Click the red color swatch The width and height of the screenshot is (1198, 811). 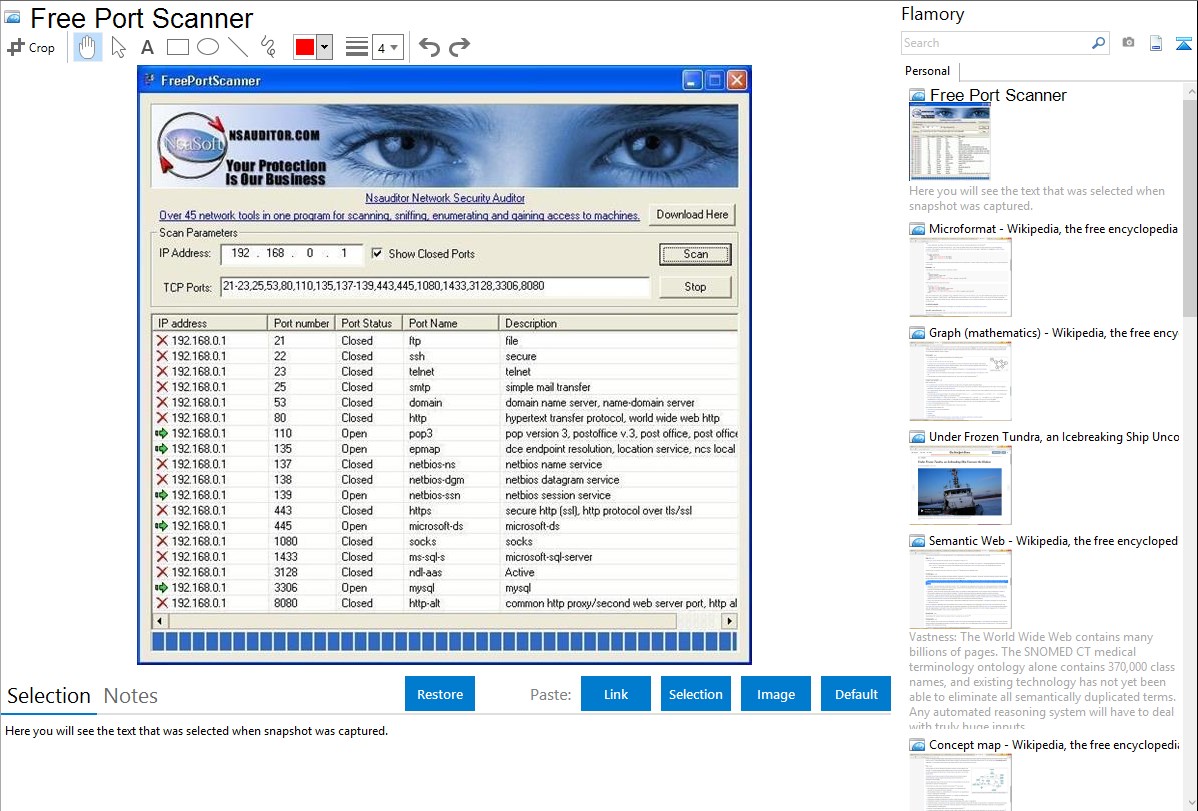(305, 47)
